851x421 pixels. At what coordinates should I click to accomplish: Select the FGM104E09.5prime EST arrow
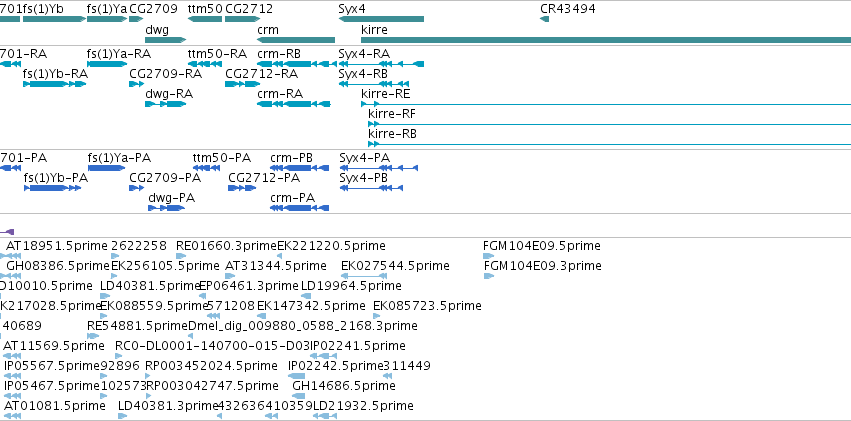pyautogui.click(x=486, y=256)
